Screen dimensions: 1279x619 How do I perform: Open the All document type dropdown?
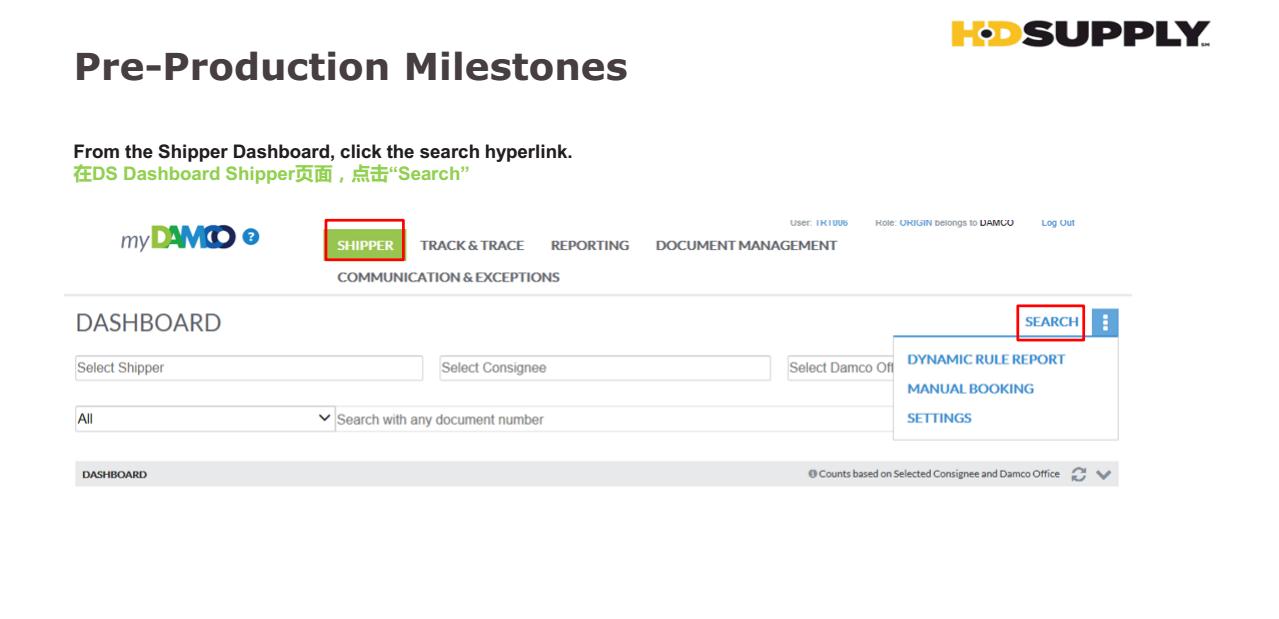(x=205, y=419)
